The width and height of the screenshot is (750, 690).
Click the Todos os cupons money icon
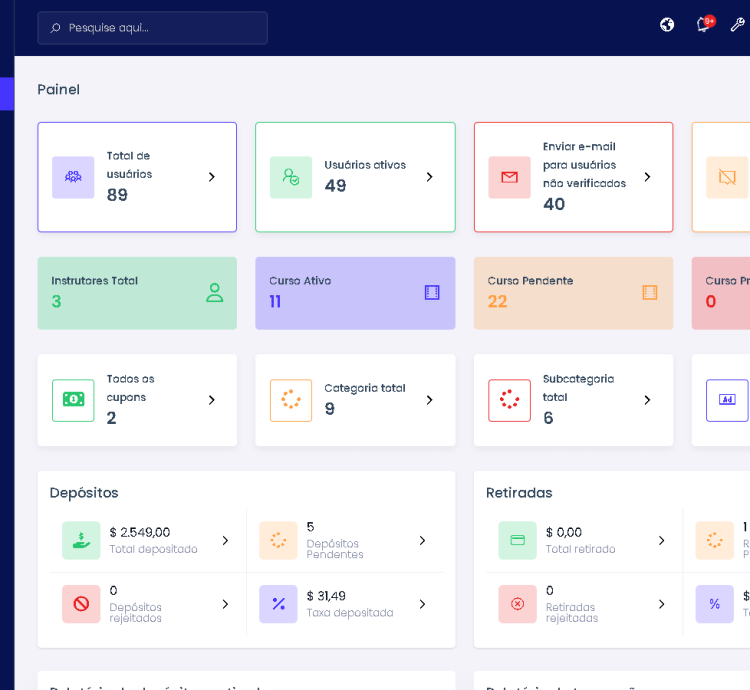click(x=73, y=400)
